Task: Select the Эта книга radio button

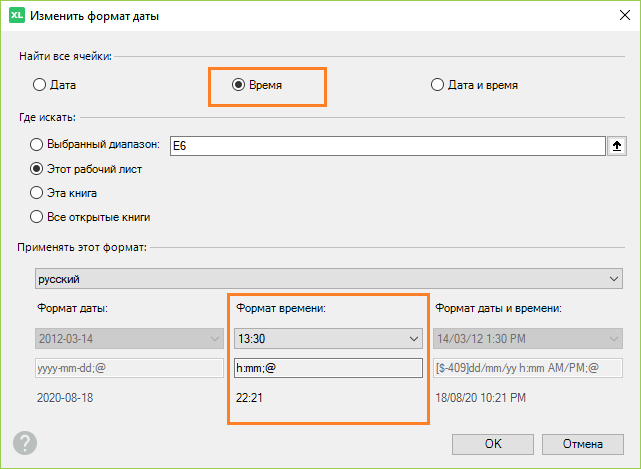Action: 38,193
